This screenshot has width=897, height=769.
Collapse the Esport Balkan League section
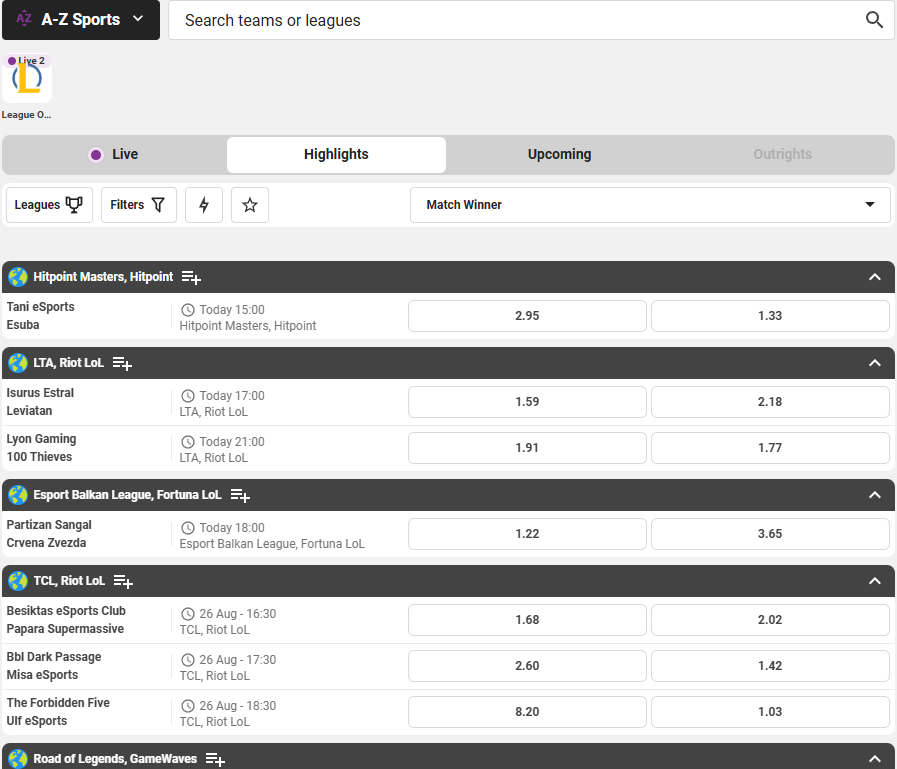pyautogui.click(x=874, y=495)
